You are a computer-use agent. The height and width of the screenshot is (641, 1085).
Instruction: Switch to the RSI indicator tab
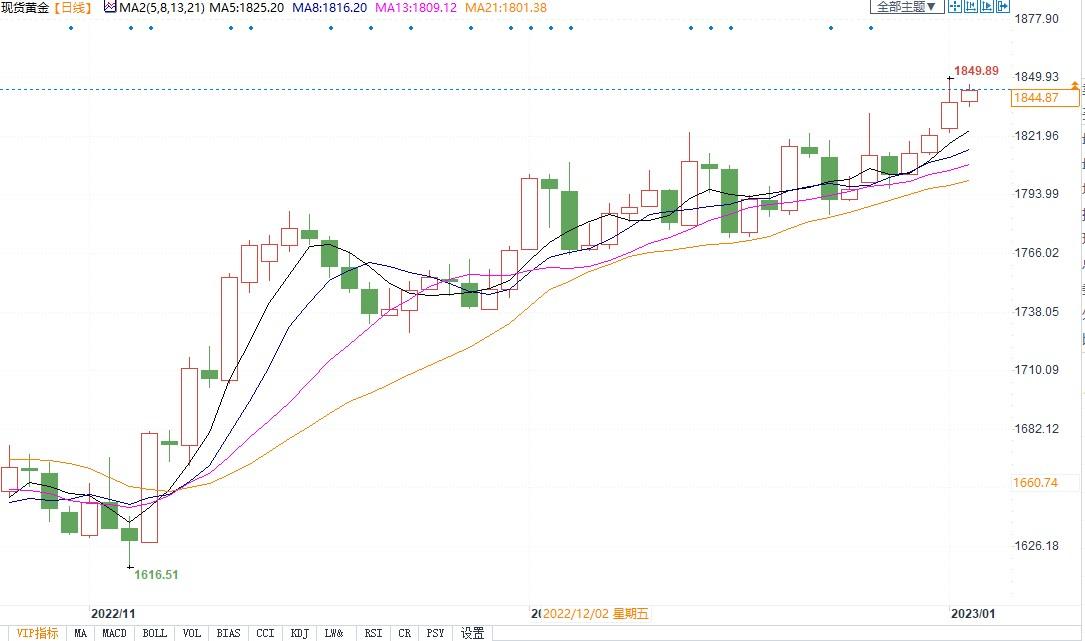[x=373, y=633]
